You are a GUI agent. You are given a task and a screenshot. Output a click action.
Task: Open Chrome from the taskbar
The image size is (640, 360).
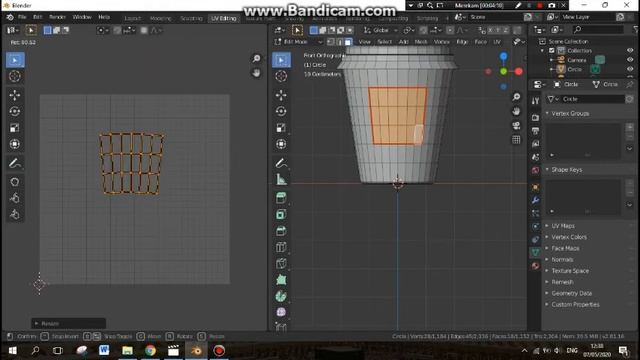click(150, 351)
